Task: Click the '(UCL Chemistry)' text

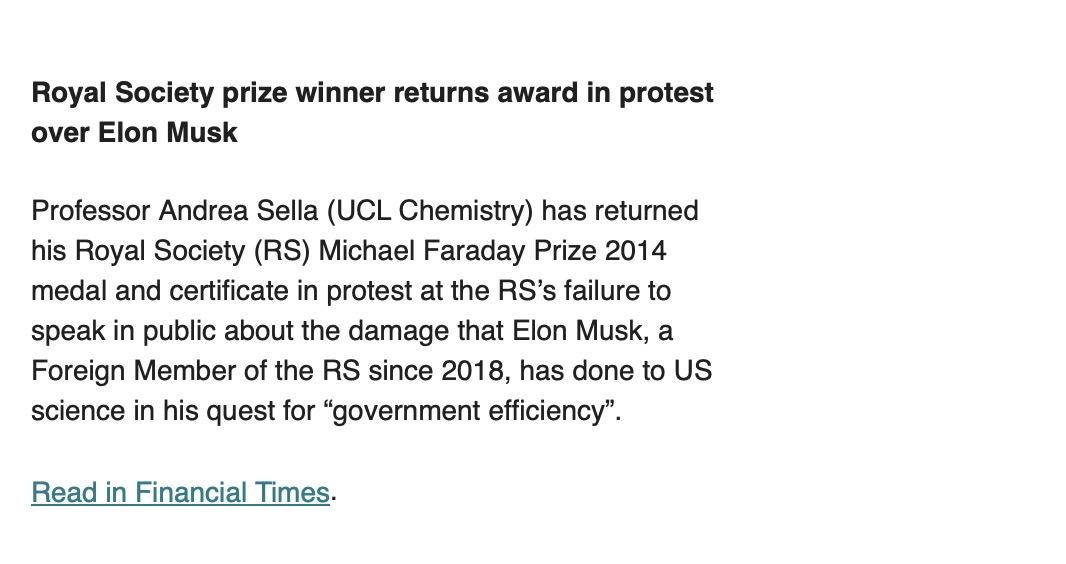Action: [x=430, y=211]
